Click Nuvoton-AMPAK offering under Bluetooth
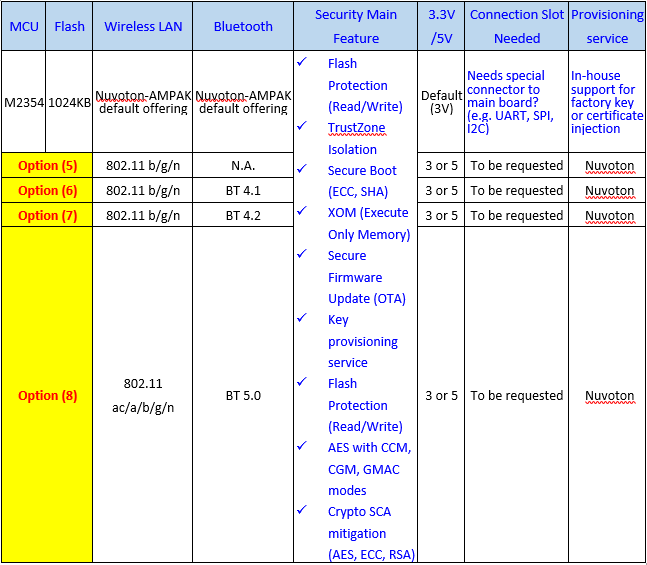The image size is (647, 565). tap(243, 102)
